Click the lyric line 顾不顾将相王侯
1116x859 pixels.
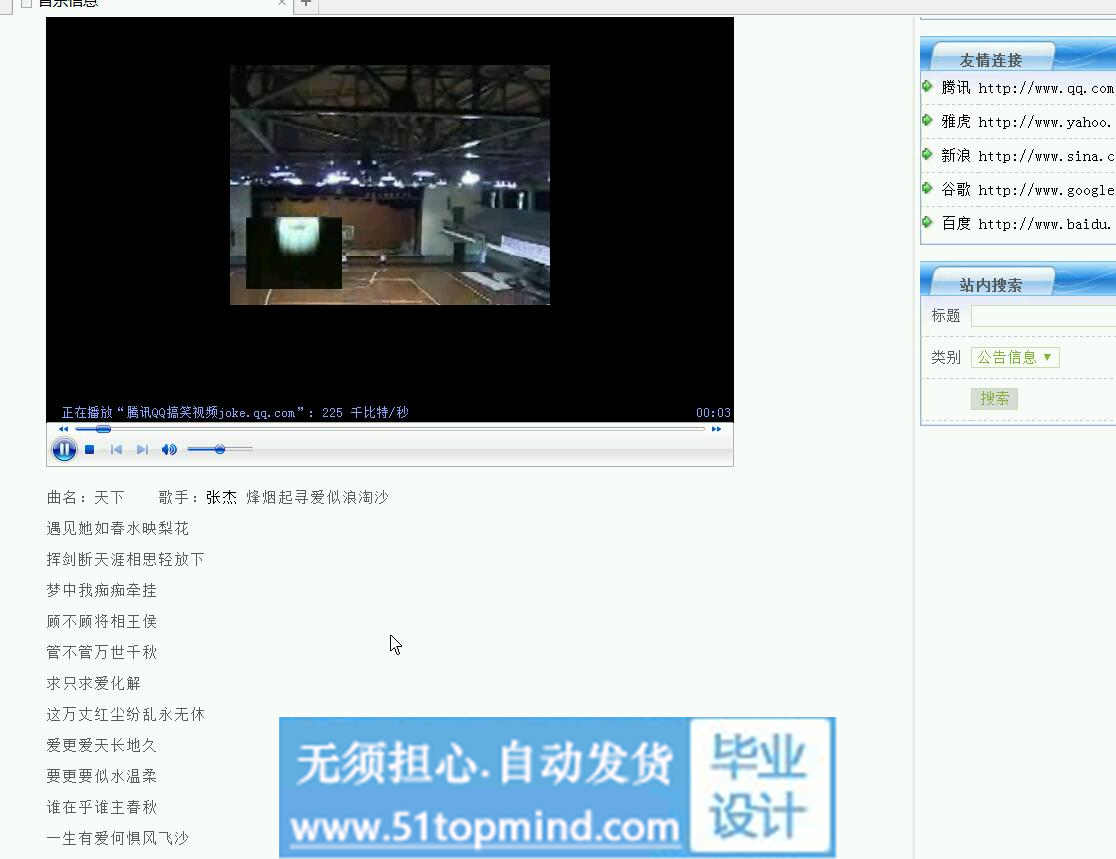(102, 621)
